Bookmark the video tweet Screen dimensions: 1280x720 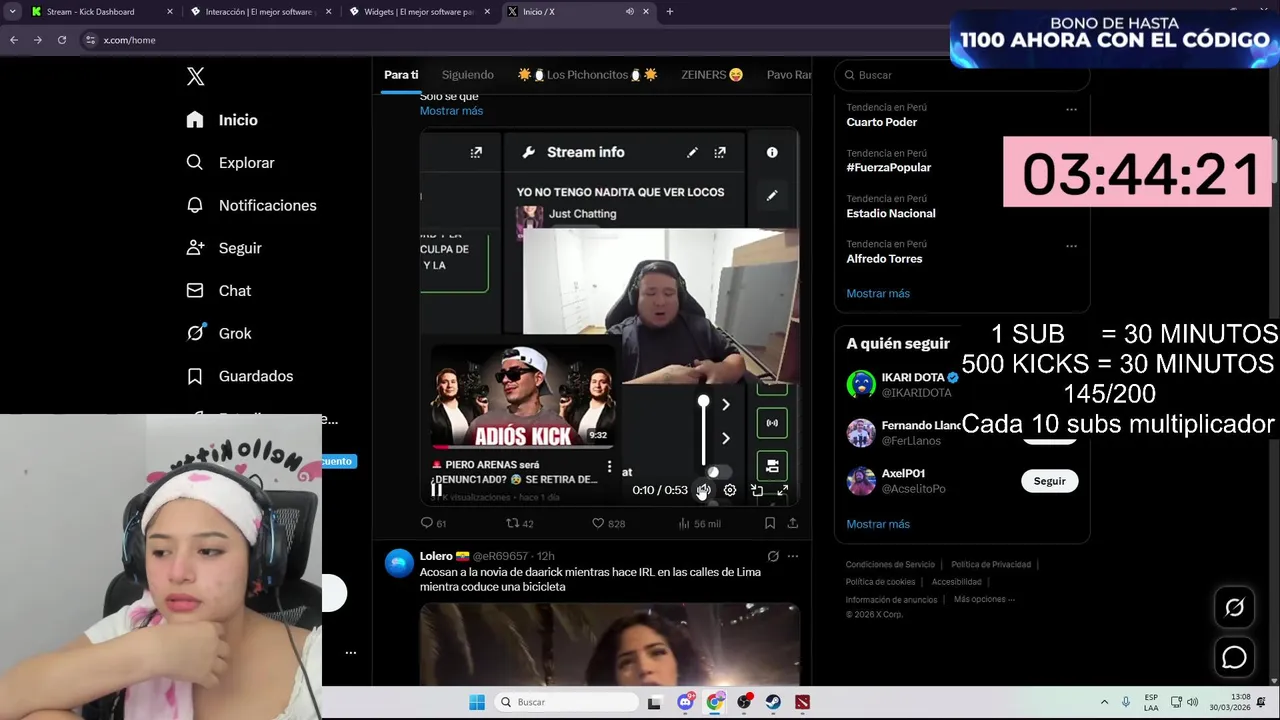[x=770, y=523]
